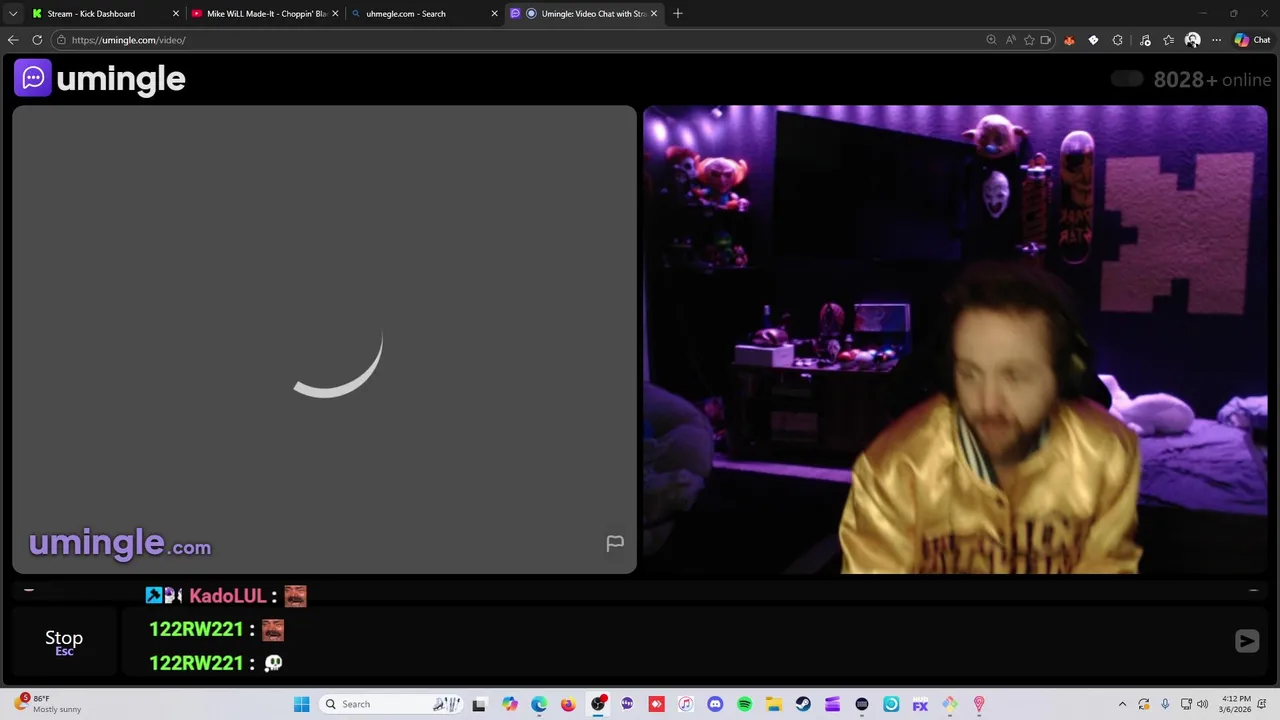Viewport: 1280px width, 720px height.
Task: Click the 122RW221 username beside the face emote
Action: pos(196,629)
